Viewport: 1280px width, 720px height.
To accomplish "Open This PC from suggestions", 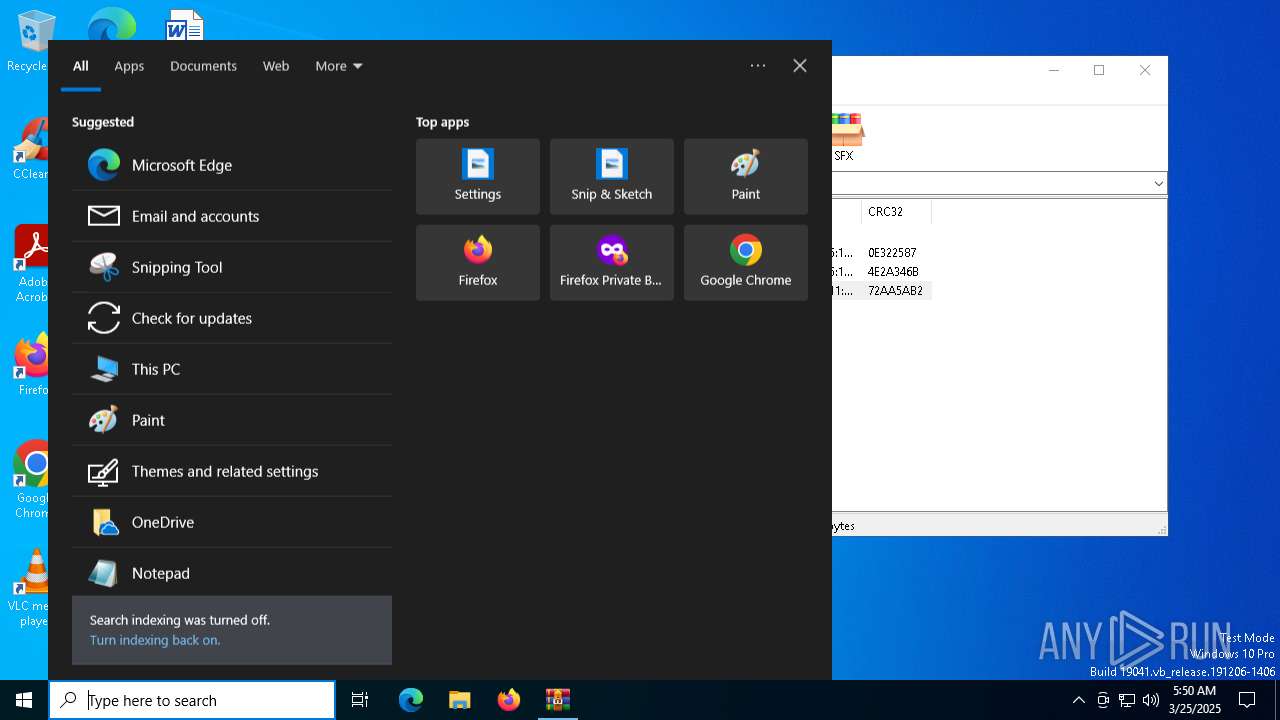I will click(x=232, y=369).
